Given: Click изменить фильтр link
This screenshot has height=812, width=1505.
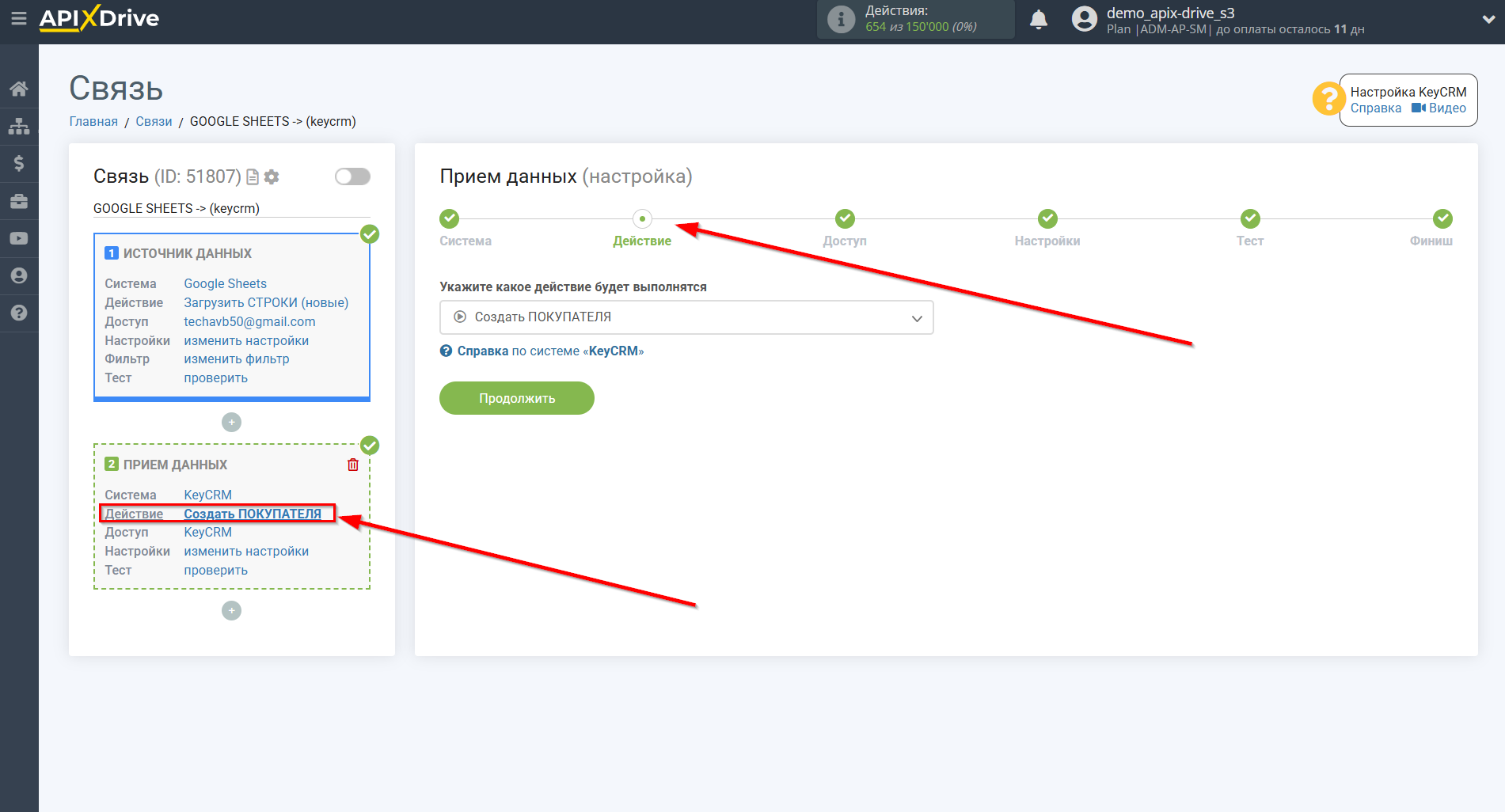Looking at the screenshot, I should pyautogui.click(x=237, y=359).
